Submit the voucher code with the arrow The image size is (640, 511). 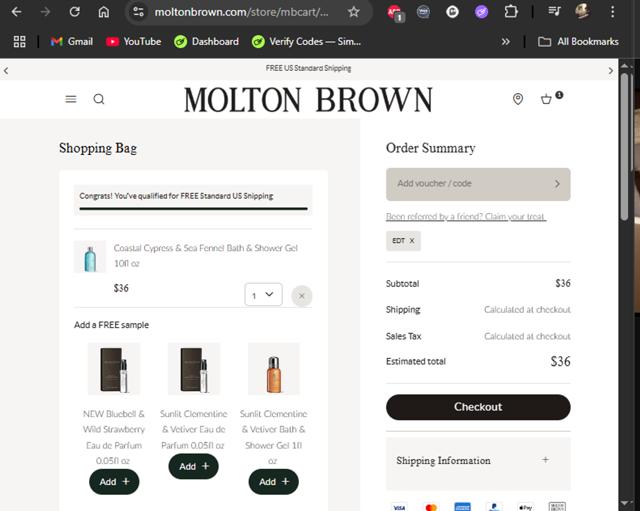(x=558, y=184)
